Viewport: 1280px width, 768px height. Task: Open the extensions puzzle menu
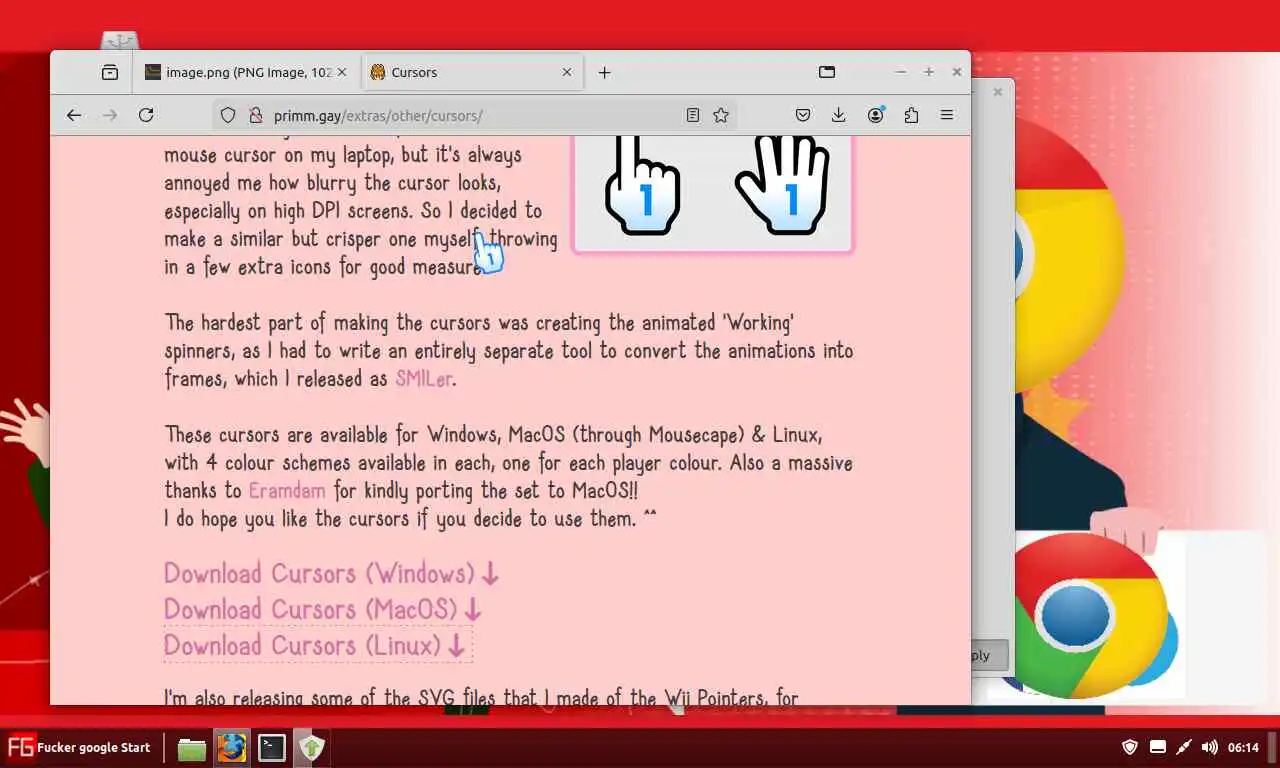click(911, 115)
